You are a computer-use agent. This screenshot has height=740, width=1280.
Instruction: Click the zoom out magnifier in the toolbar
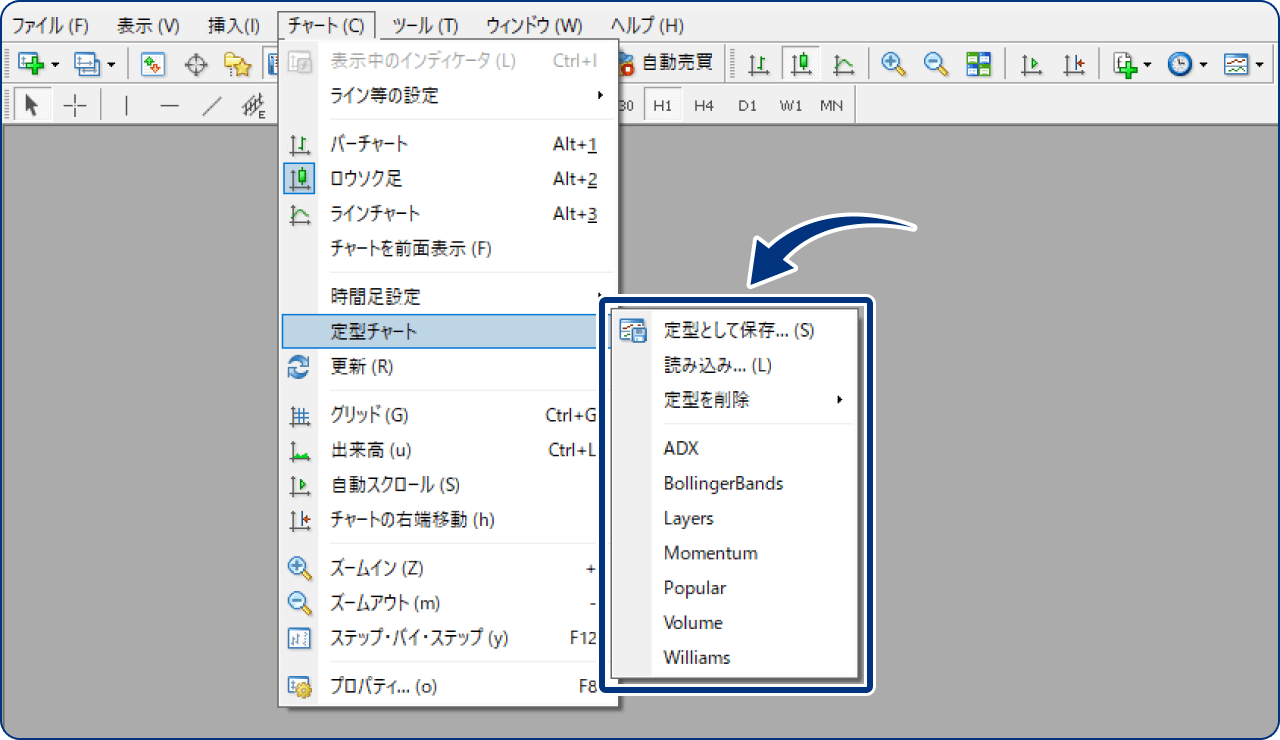point(936,64)
